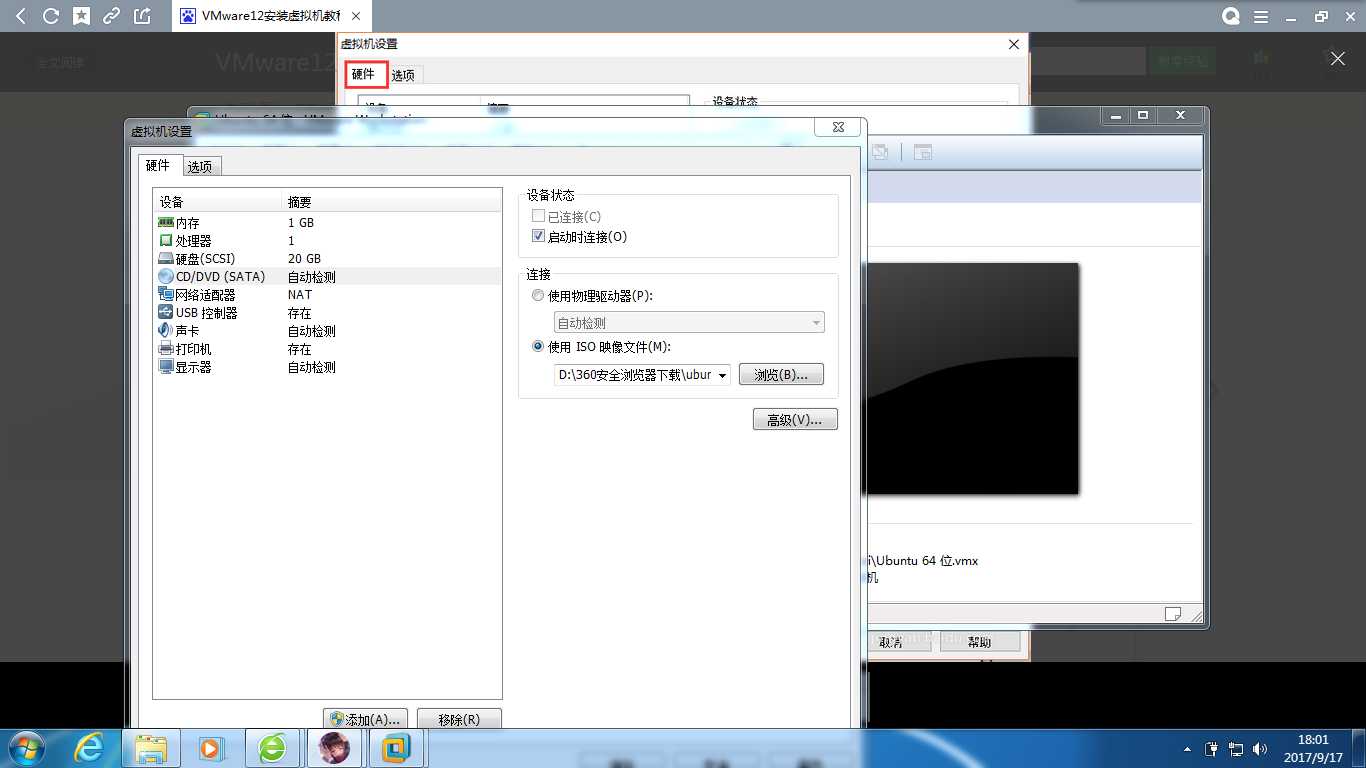Open the media player taskbar icon

click(x=210, y=748)
